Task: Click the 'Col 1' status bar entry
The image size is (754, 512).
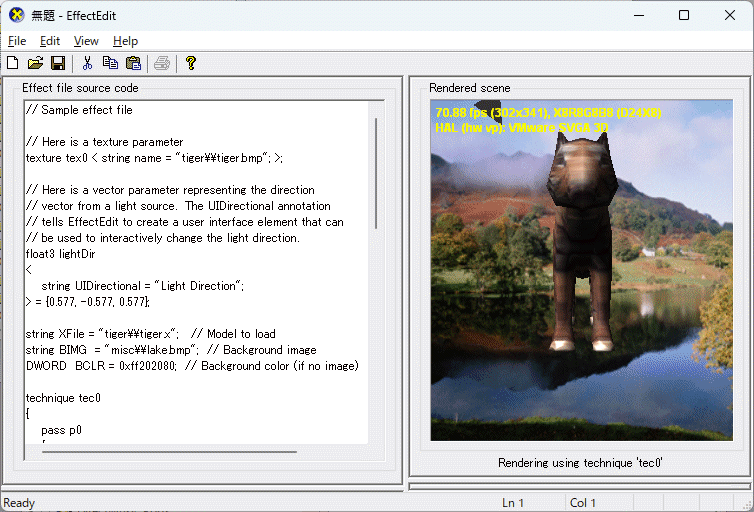Action: click(583, 503)
